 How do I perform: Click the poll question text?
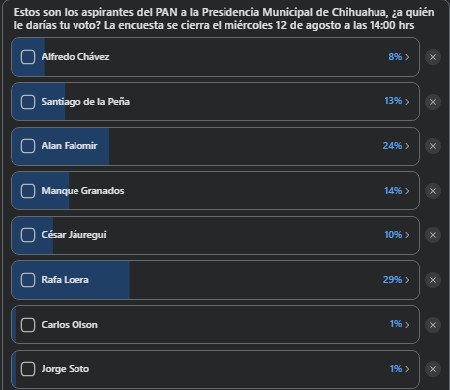coord(224,19)
